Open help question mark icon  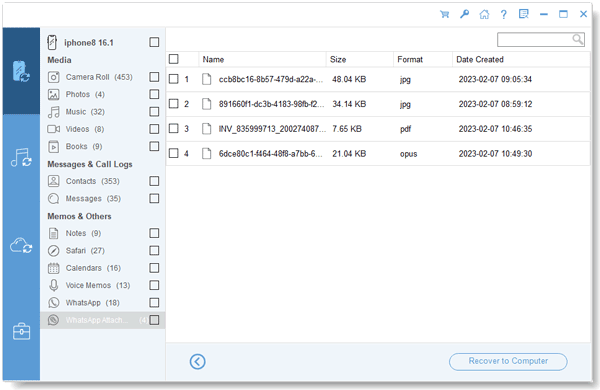tap(504, 15)
